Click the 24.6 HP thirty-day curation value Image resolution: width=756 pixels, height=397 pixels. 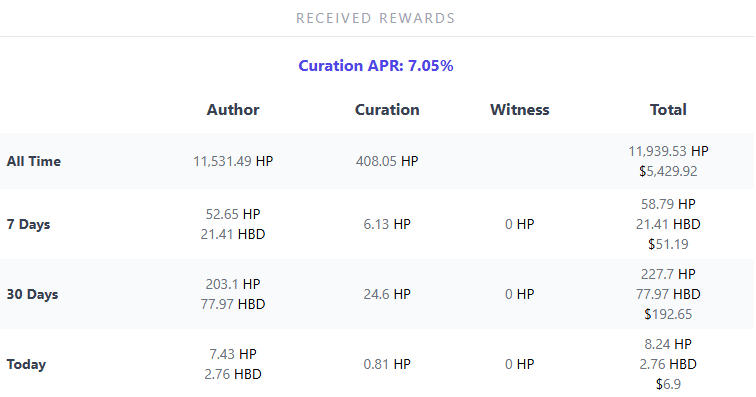[x=387, y=294]
